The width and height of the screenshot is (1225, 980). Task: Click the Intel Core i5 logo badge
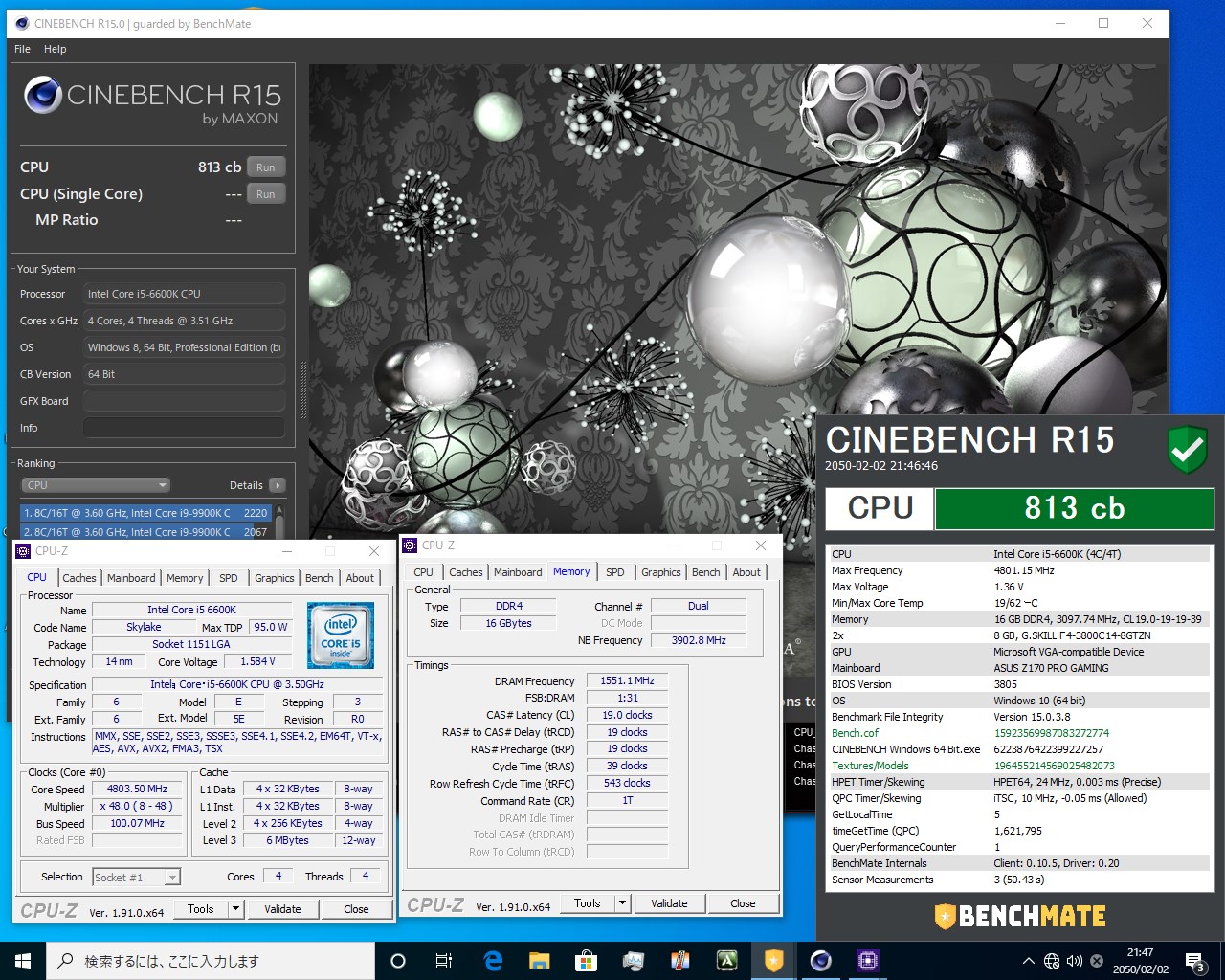[x=340, y=635]
